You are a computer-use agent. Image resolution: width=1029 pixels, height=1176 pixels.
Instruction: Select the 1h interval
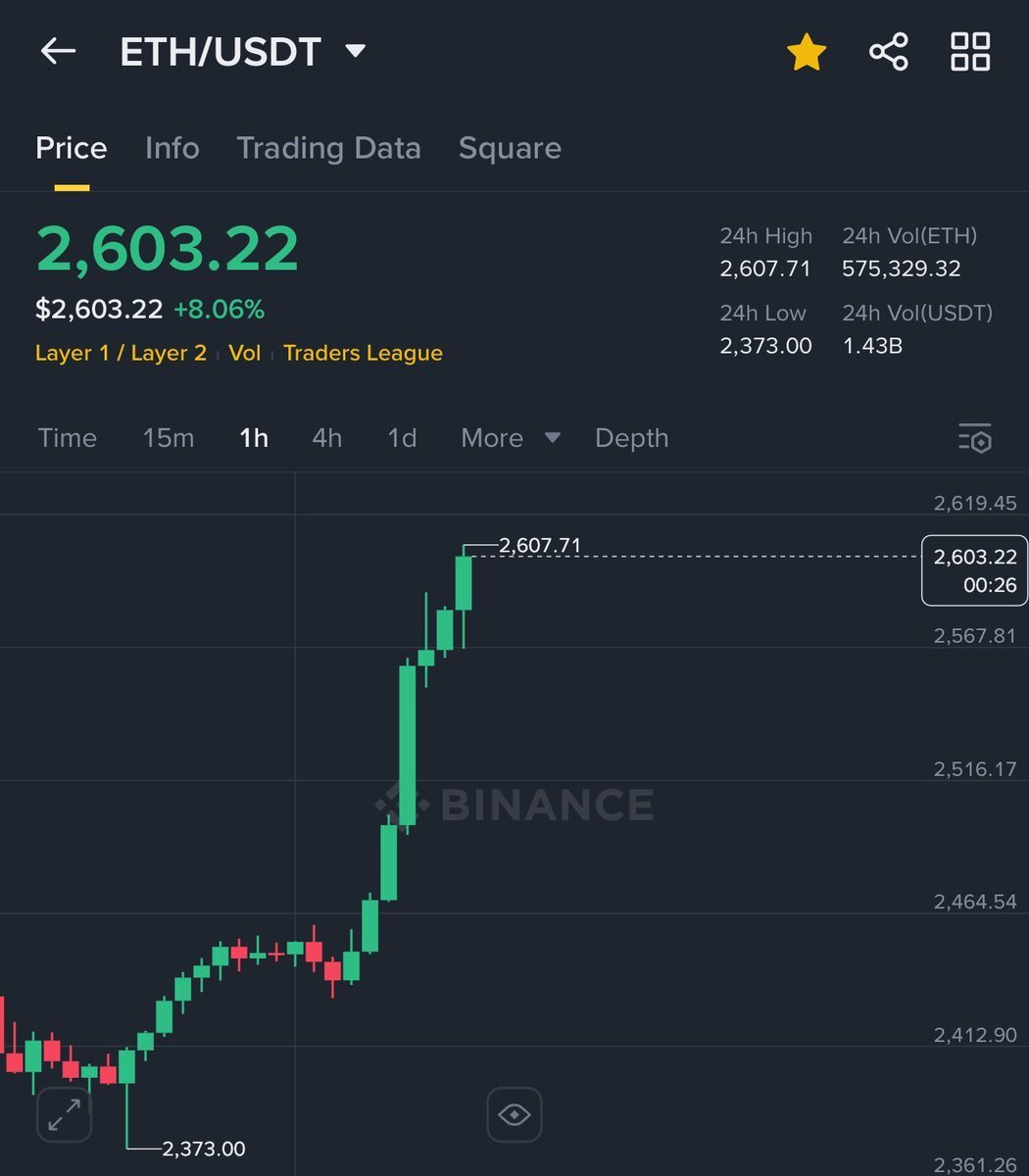(254, 438)
